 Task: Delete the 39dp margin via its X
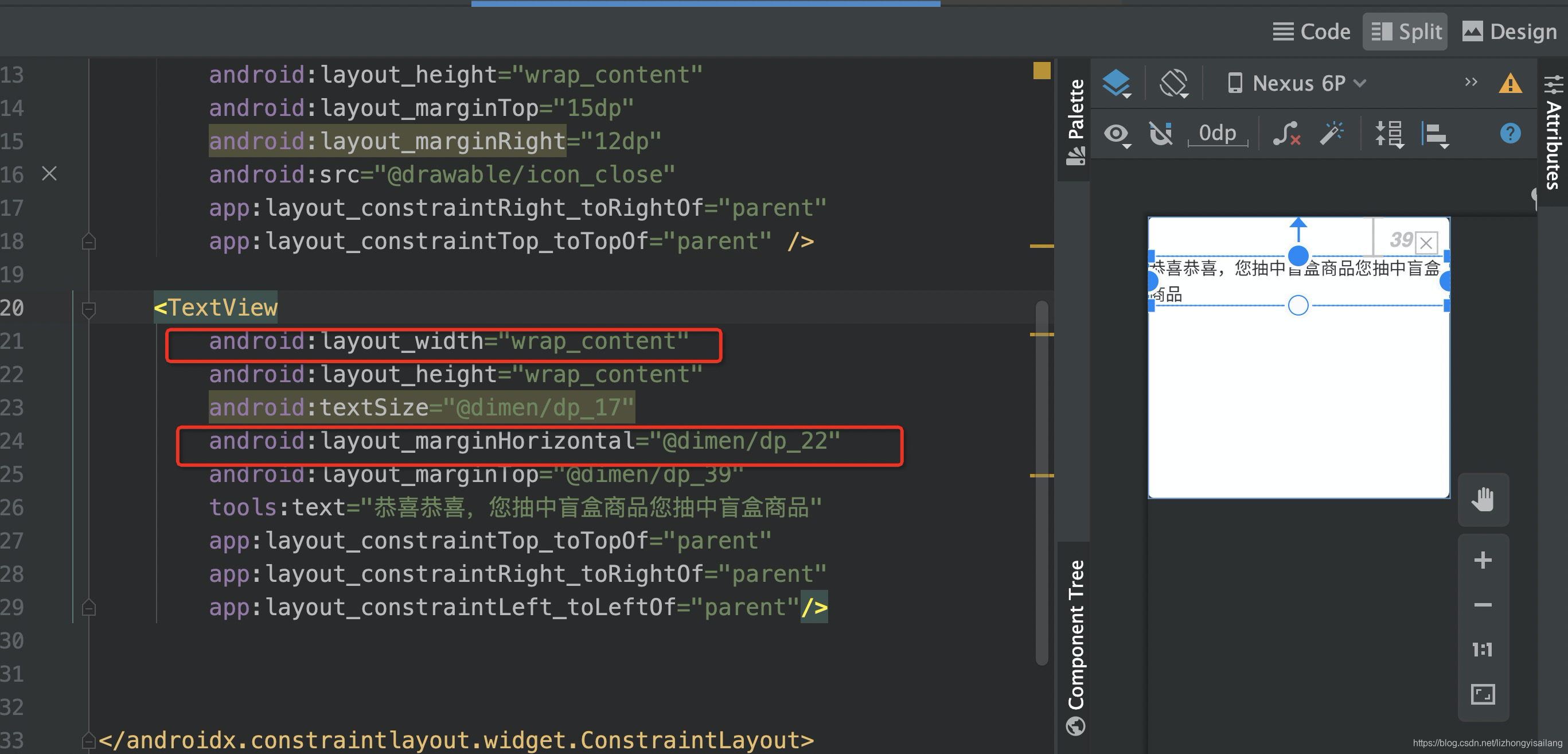(1426, 242)
